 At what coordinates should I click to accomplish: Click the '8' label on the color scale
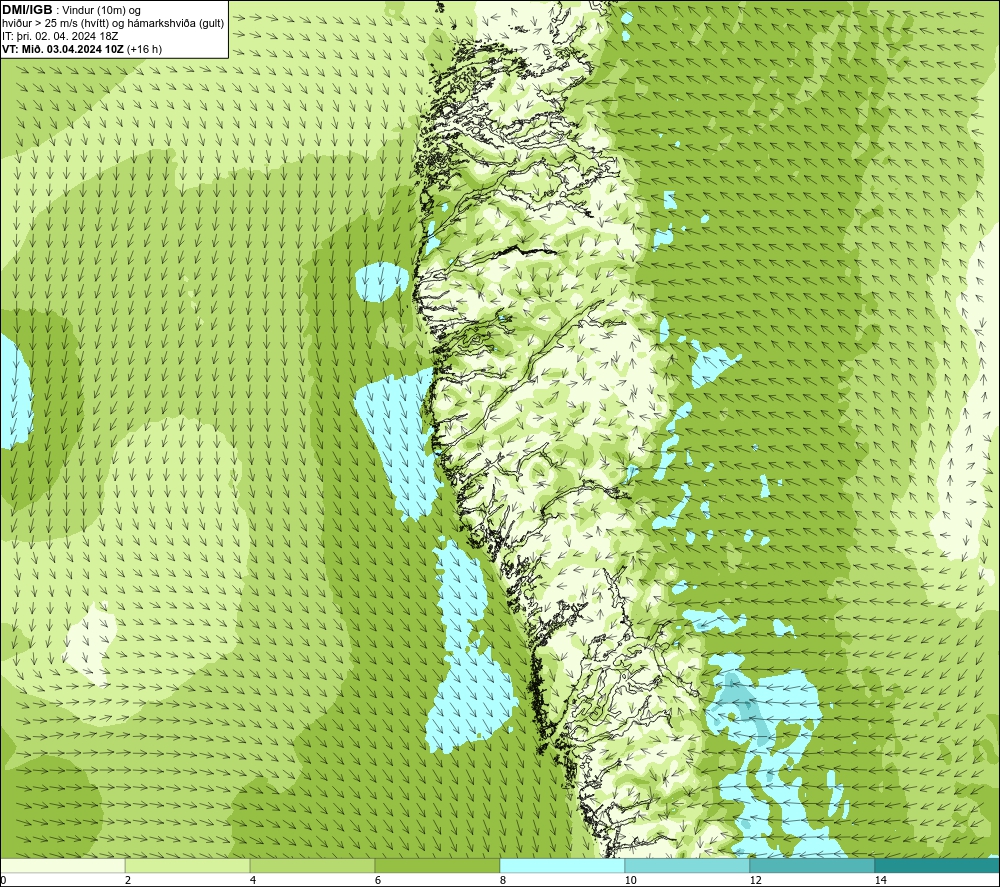pyautogui.click(x=503, y=880)
